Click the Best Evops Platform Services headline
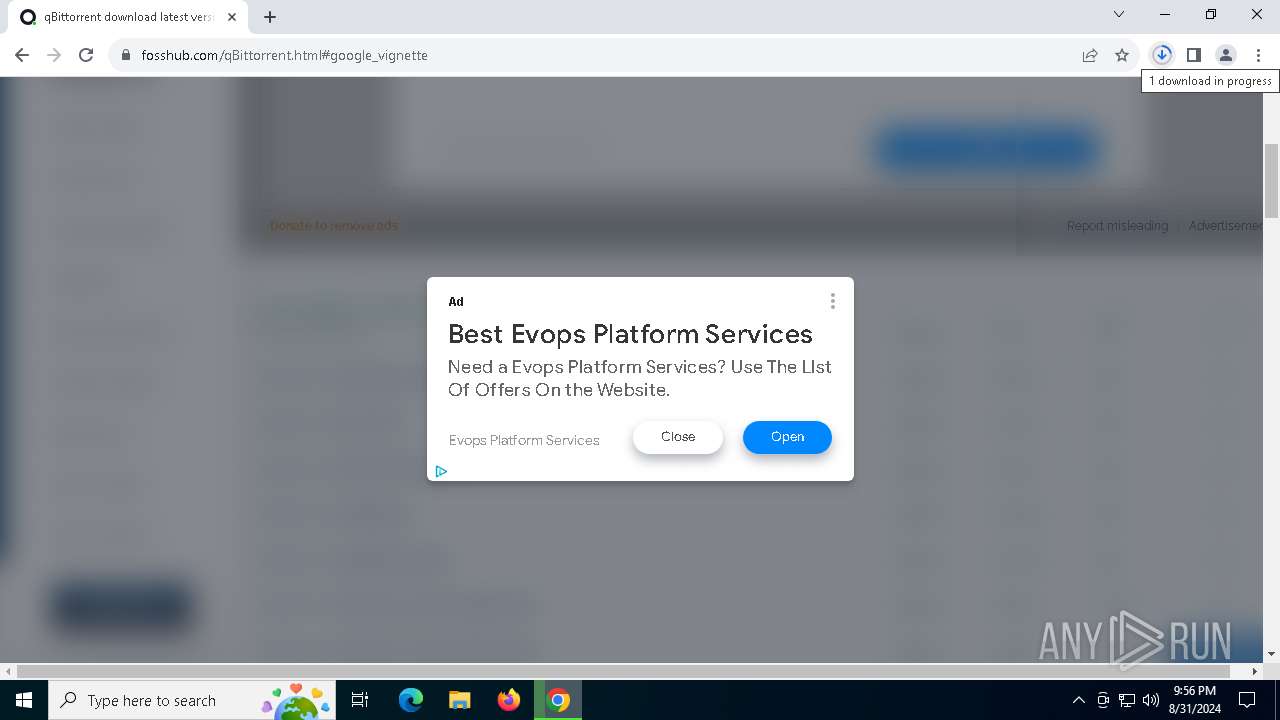This screenshot has width=1280, height=720. [630, 334]
